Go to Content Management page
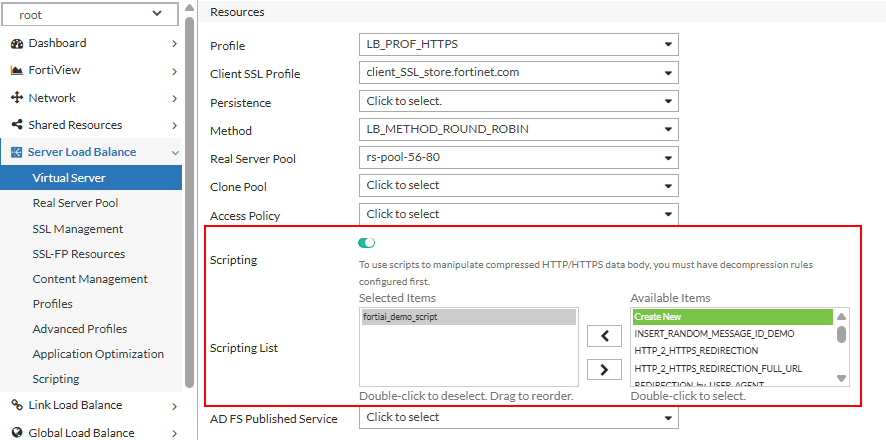Viewport: 886px width, 440px height. [90, 279]
